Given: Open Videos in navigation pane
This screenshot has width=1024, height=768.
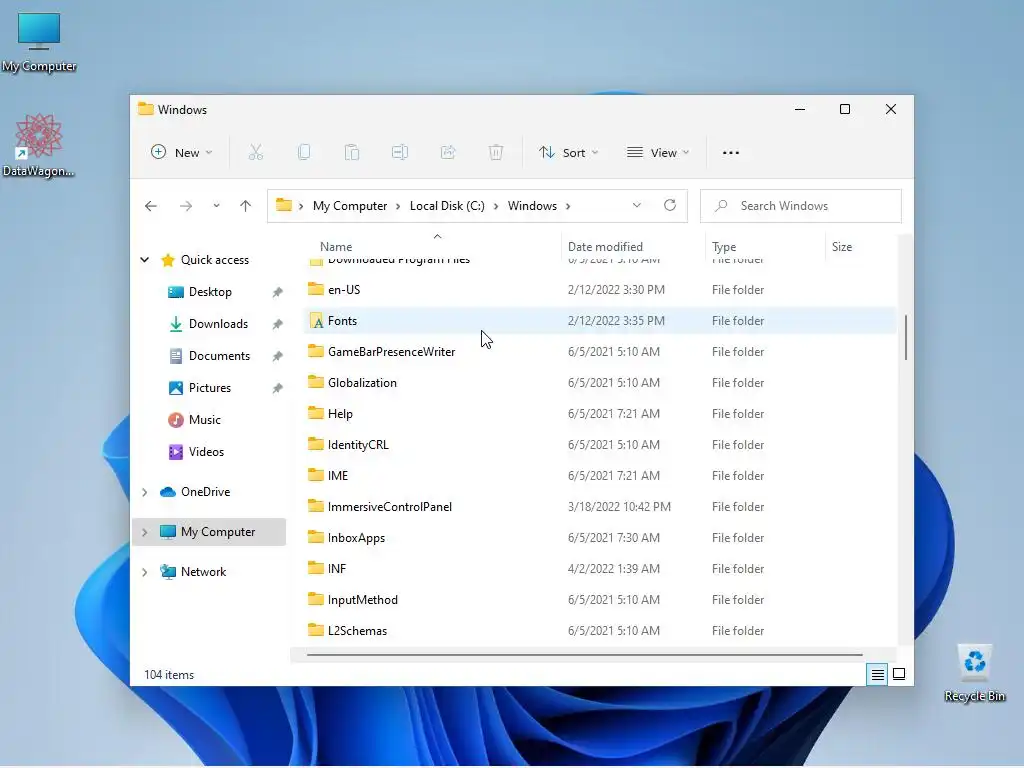Looking at the screenshot, I should tap(206, 452).
